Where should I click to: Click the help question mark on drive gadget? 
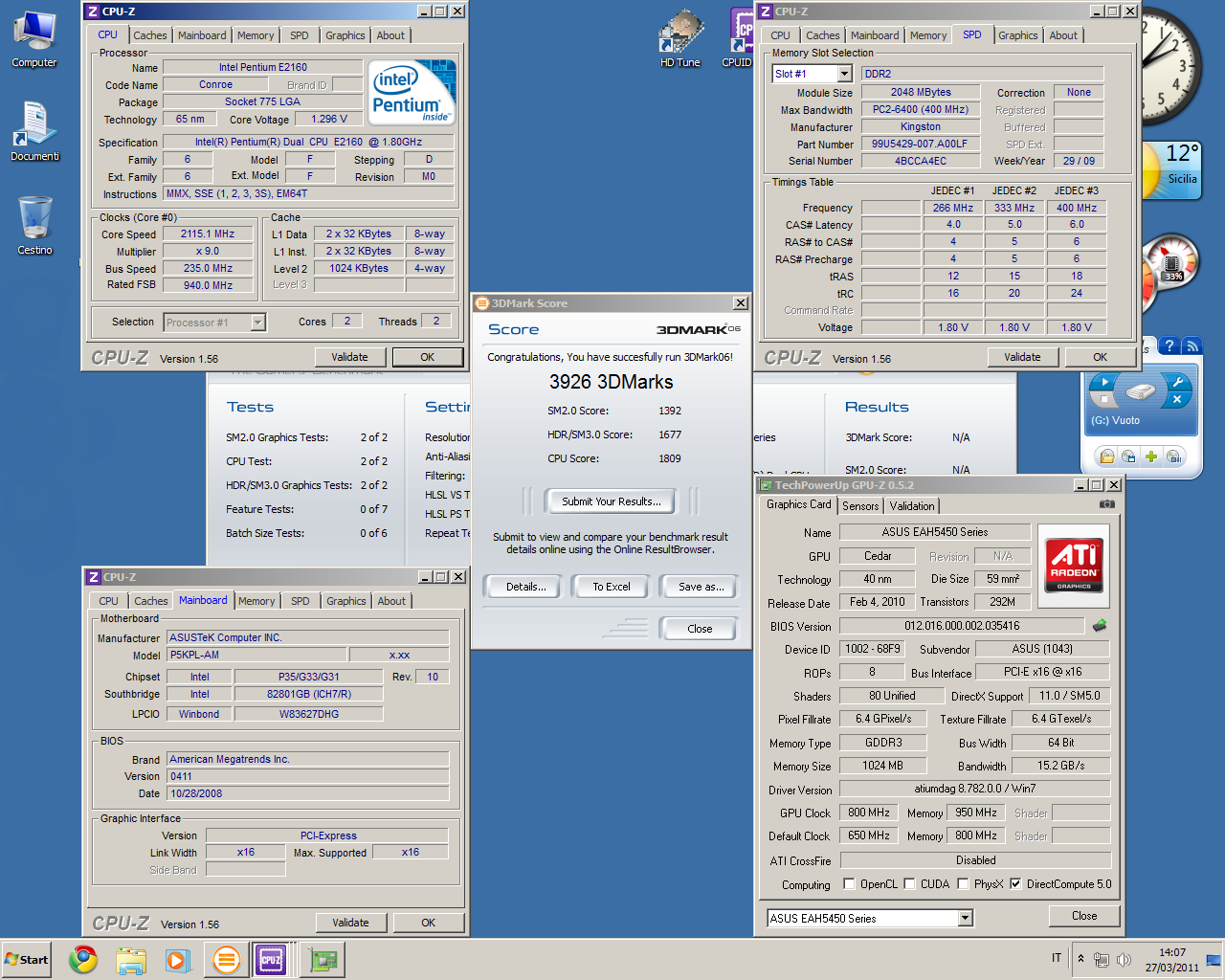1169,346
